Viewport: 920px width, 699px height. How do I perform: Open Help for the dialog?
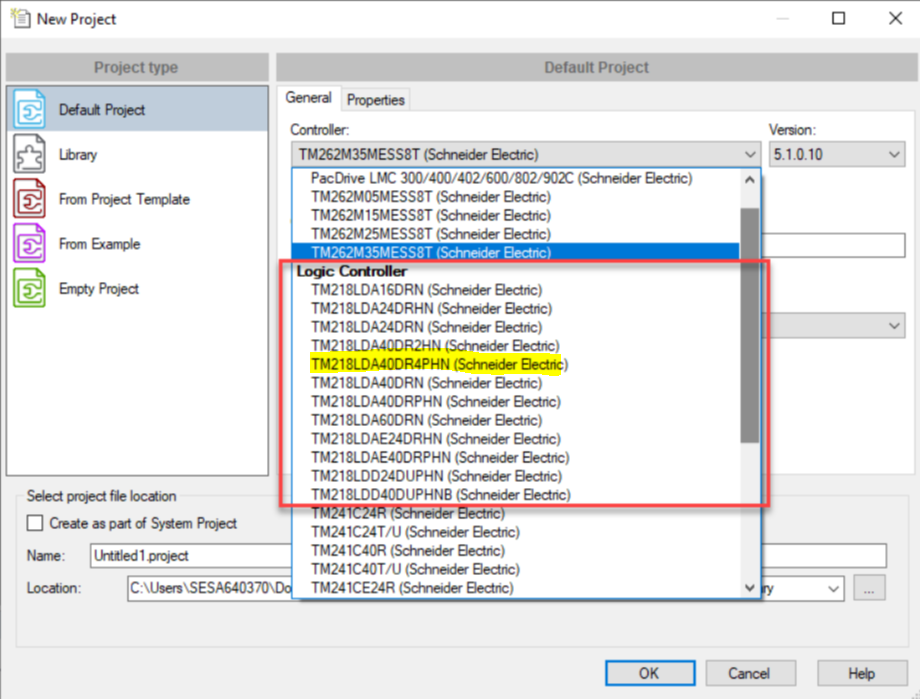pyautogui.click(x=862, y=673)
